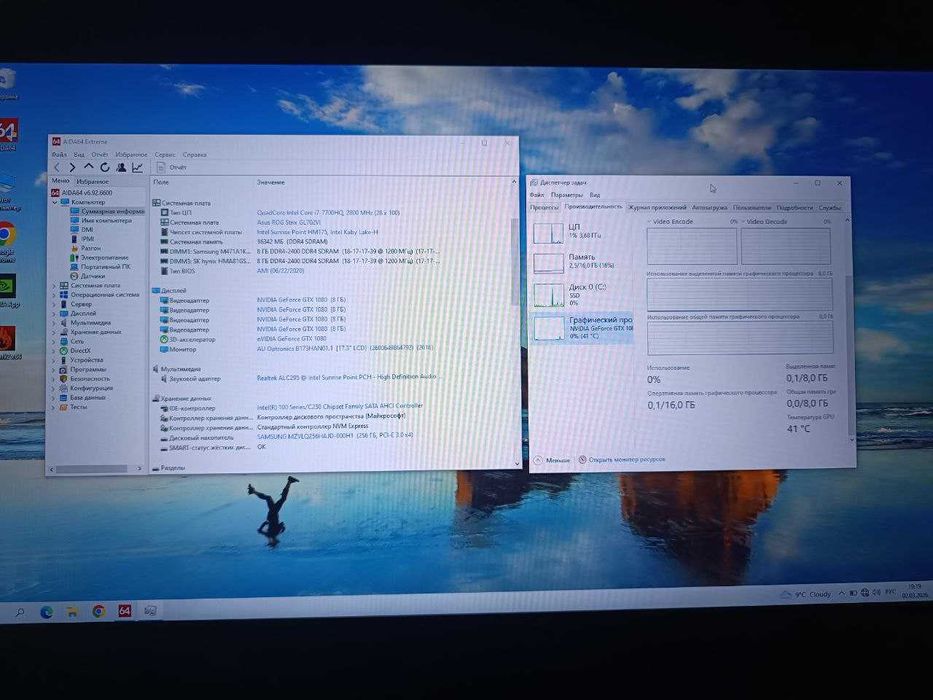Screen dimensions: 933x700
Task: Switch to Процессы tab in Task Manager
Action: pyautogui.click(x=544, y=208)
